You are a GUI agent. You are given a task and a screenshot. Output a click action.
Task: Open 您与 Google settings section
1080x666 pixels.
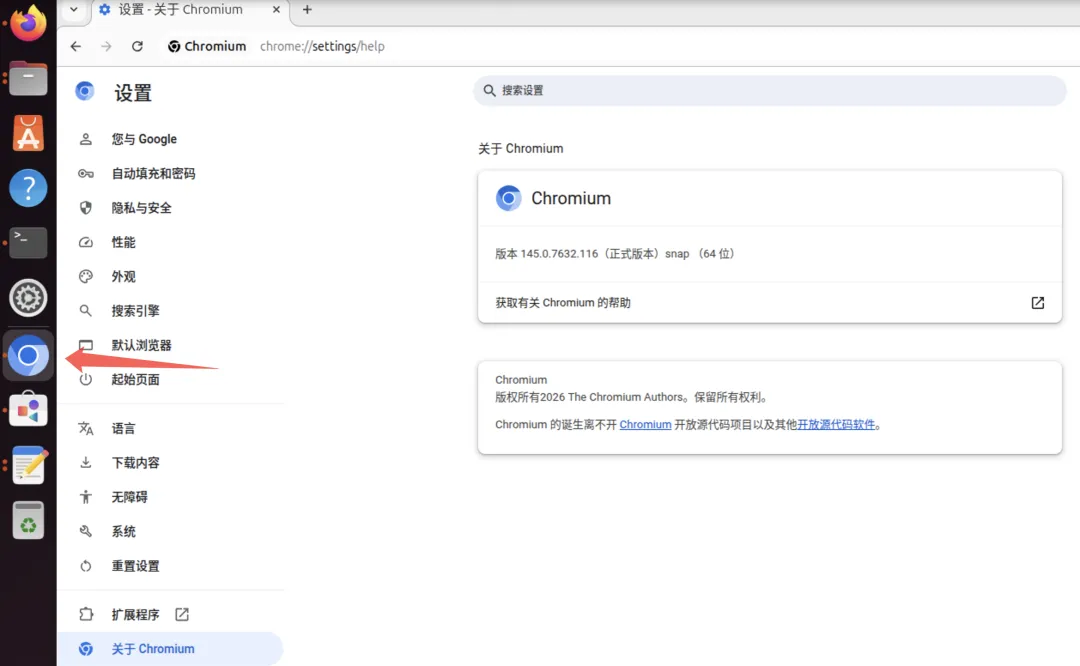click(171, 139)
